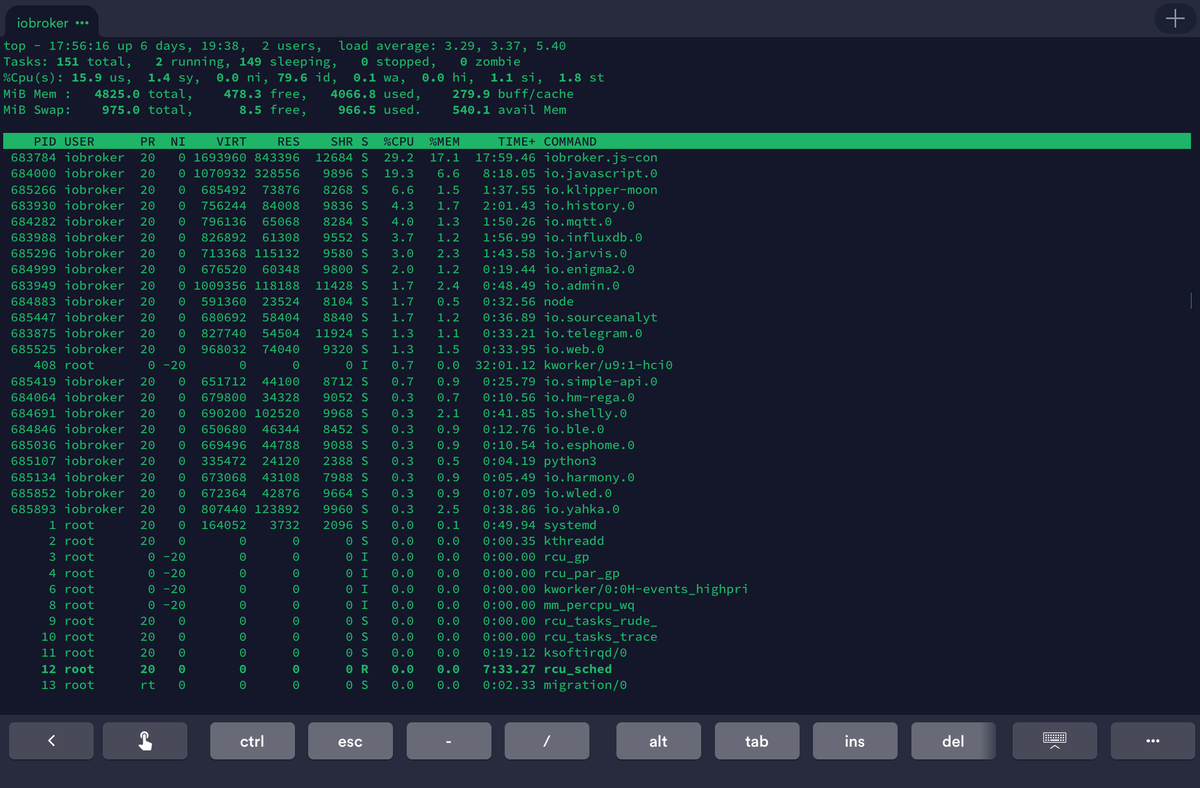Show the on-screen keyboard icon
This screenshot has width=1200, height=788.
1054,741
